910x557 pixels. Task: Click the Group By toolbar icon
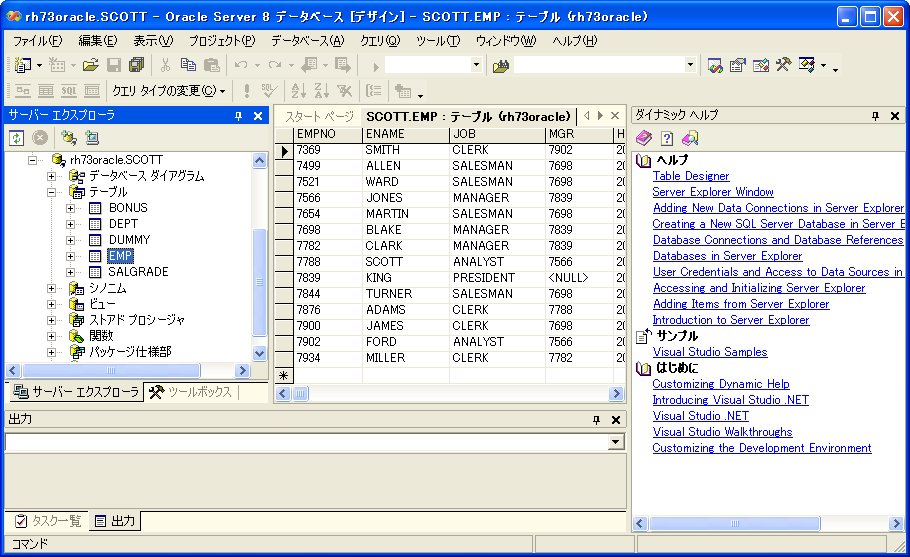374,91
